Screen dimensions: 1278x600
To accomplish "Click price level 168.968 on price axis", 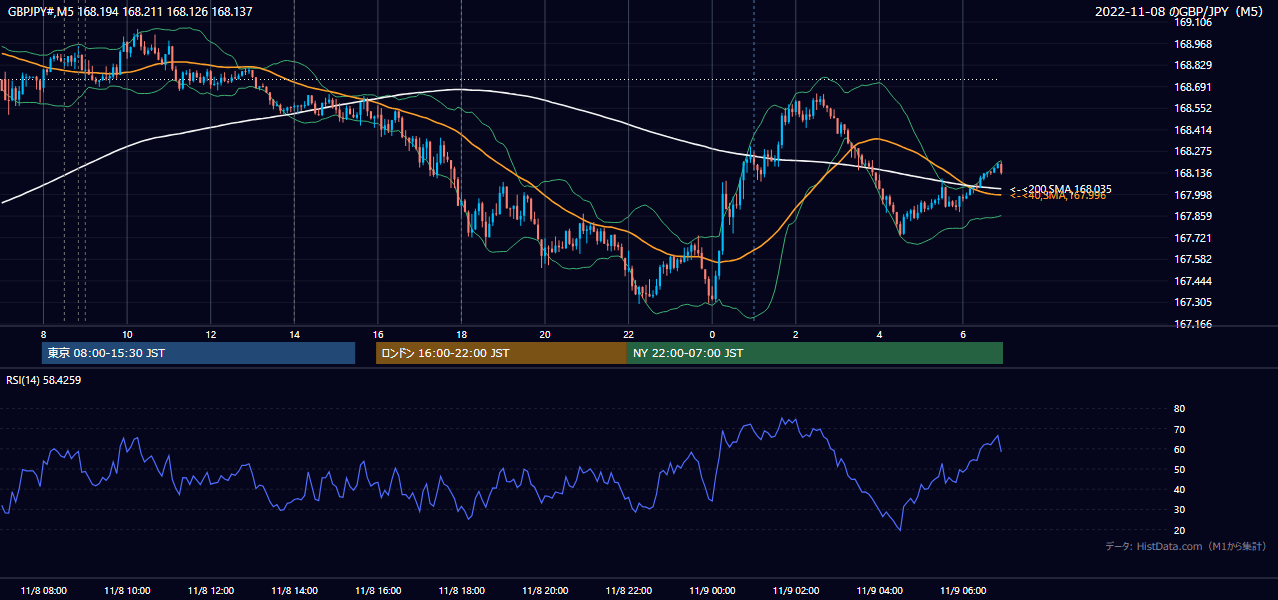I will (1193, 44).
